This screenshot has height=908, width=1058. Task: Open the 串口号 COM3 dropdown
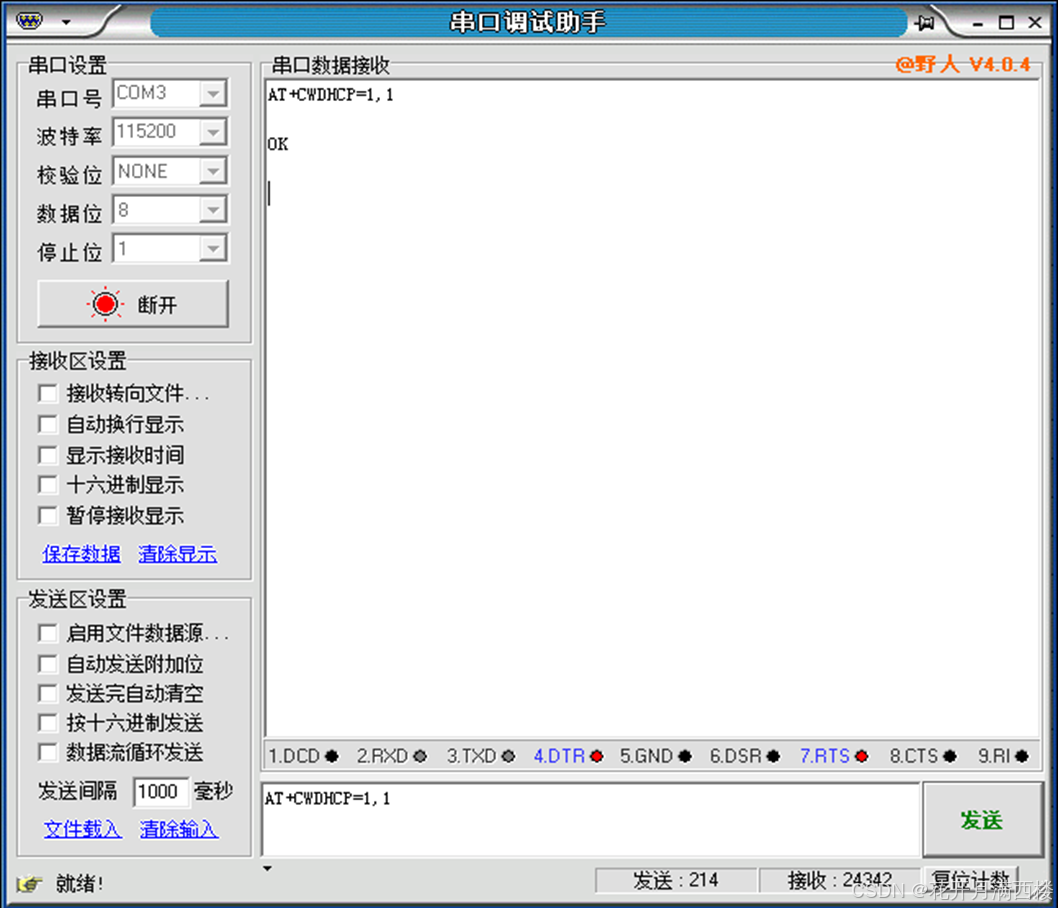[213, 92]
